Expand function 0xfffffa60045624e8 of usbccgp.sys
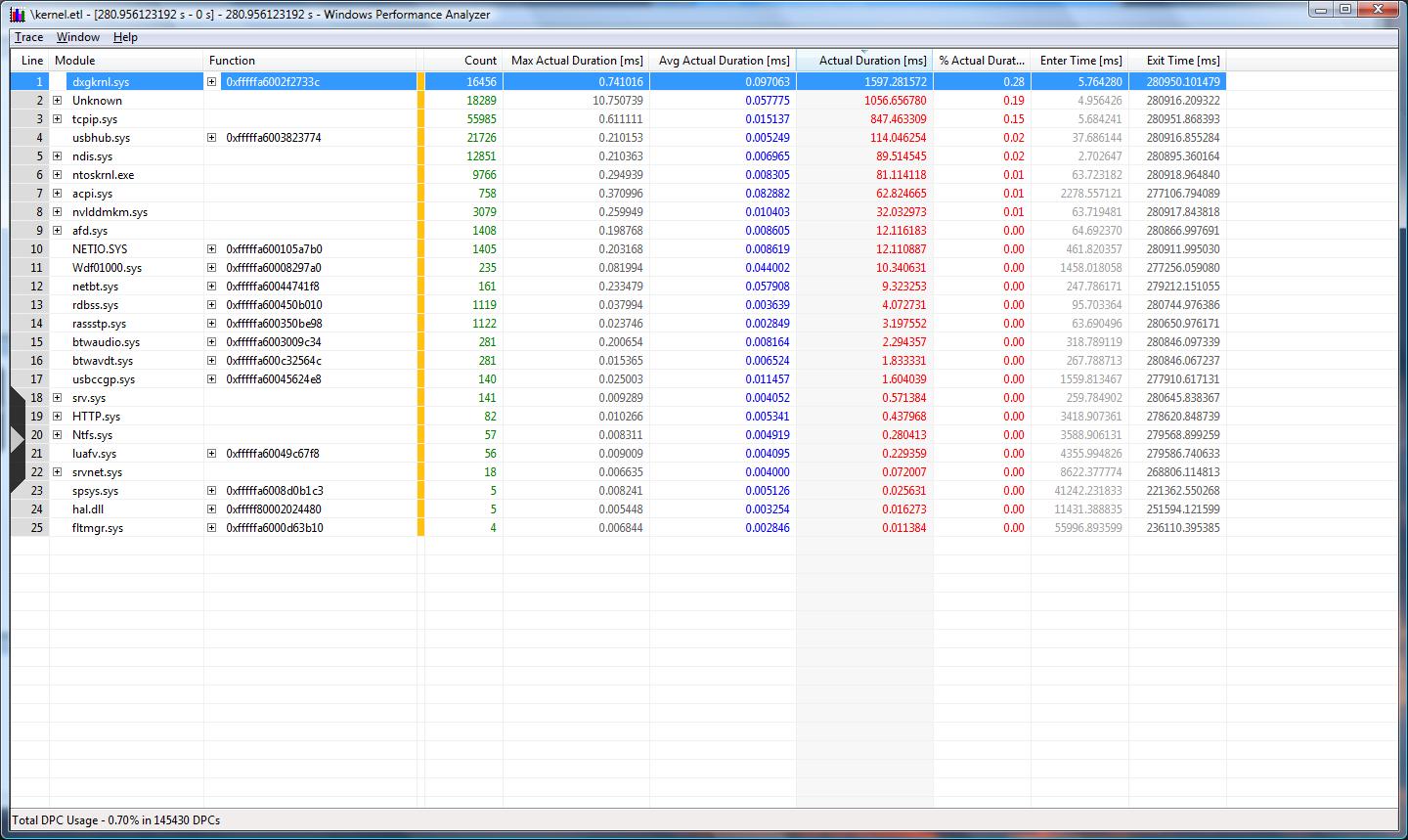Image resolution: width=1408 pixels, height=840 pixels. point(212,379)
